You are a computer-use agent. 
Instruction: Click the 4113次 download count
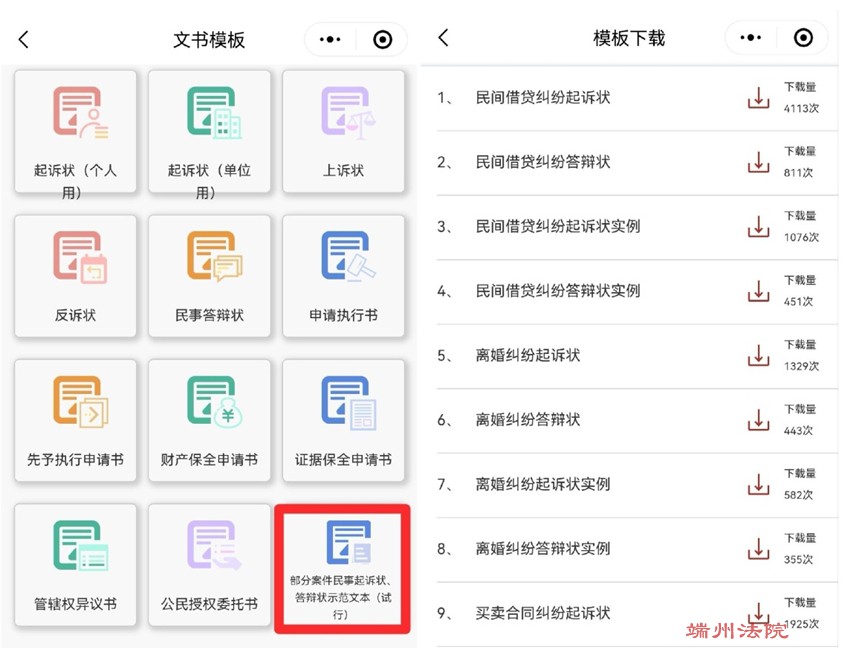[801, 108]
